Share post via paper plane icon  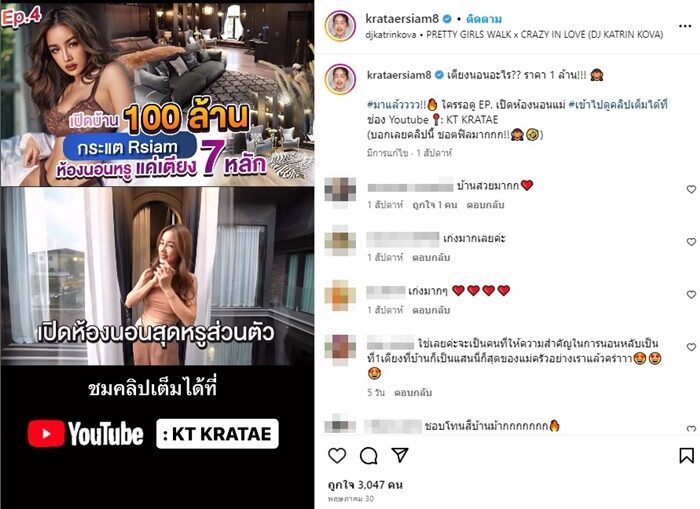400,455
